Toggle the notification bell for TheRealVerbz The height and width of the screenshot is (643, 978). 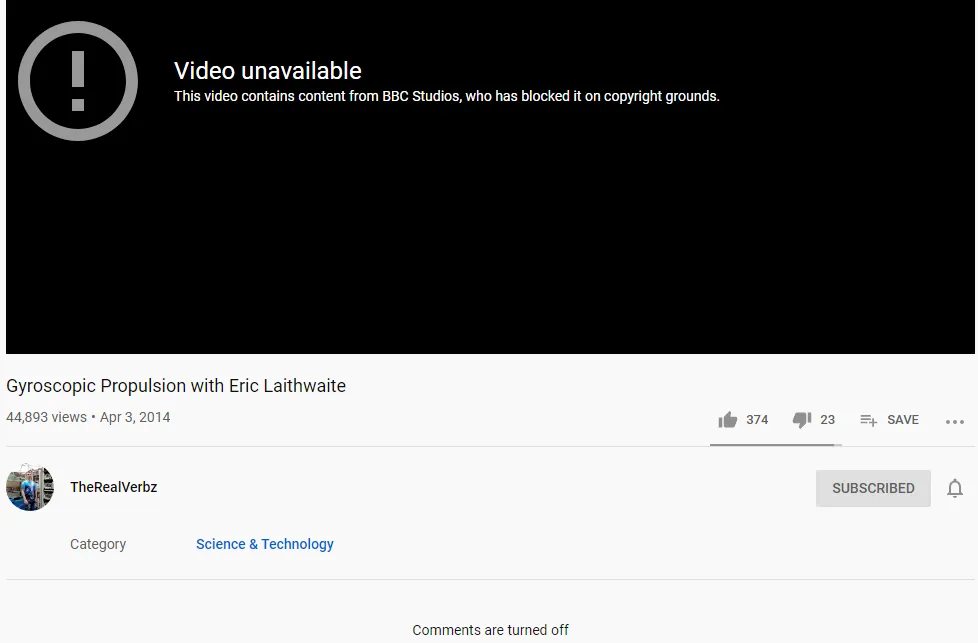(x=954, y=488)
